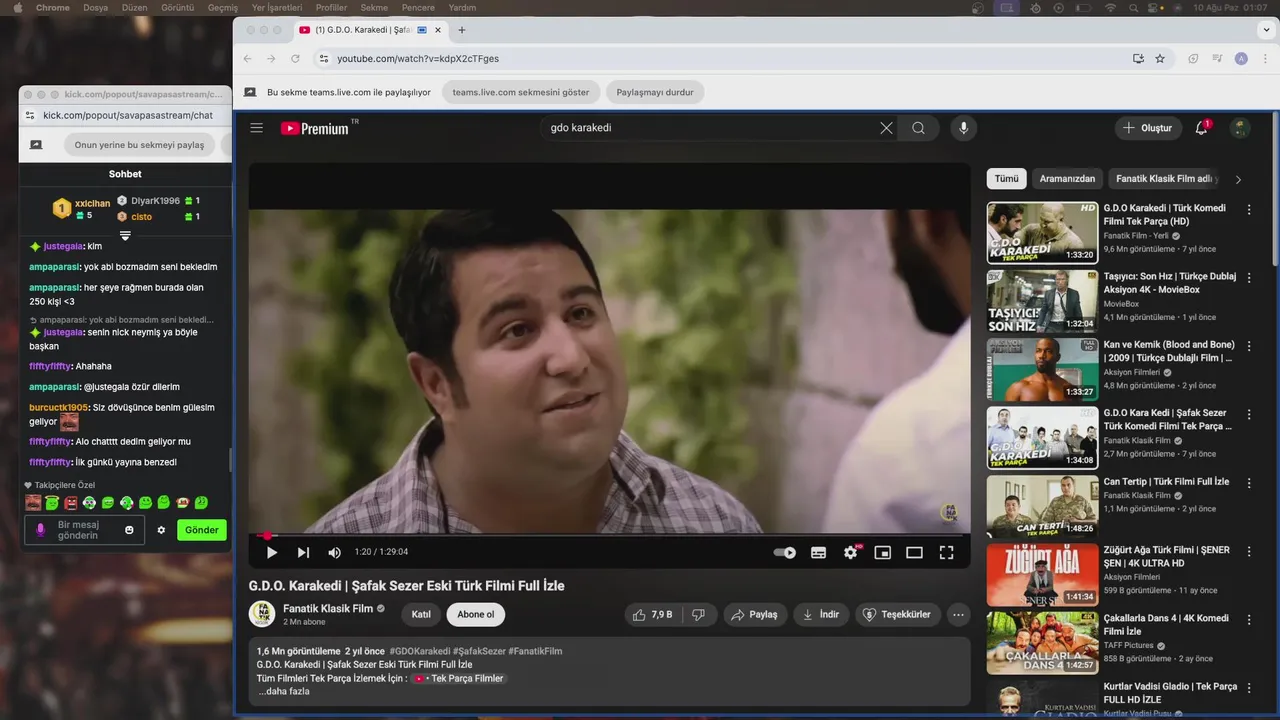The width and height of the screenshot is (1280, 720).
Task: Click the YouTube address bar URL
Action: tap(418, 59)
